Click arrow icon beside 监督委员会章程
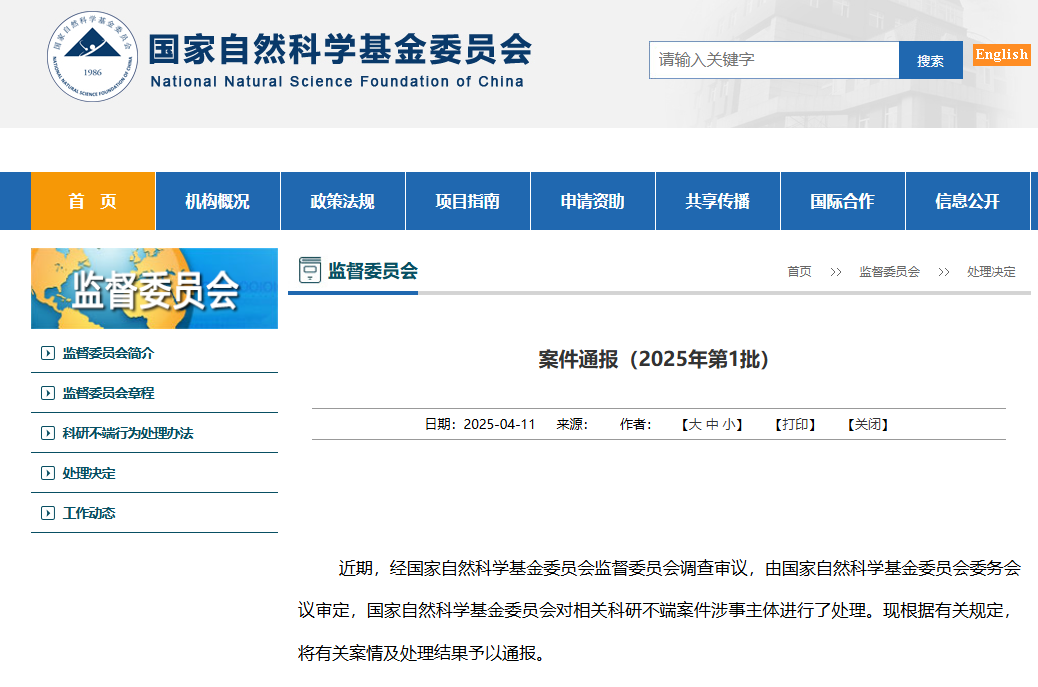 pos(47,393)
